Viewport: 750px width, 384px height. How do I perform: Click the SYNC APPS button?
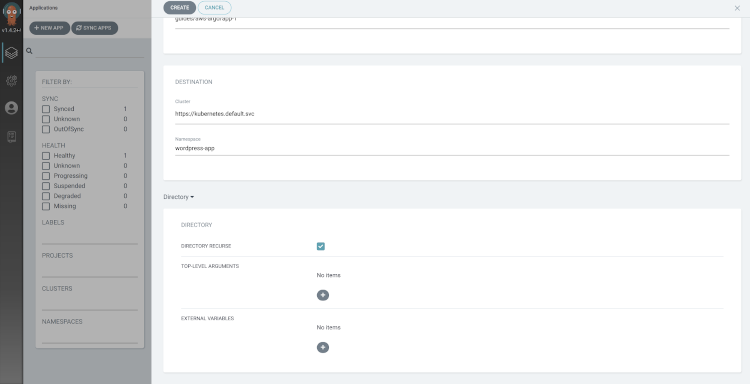pos(95,28)
